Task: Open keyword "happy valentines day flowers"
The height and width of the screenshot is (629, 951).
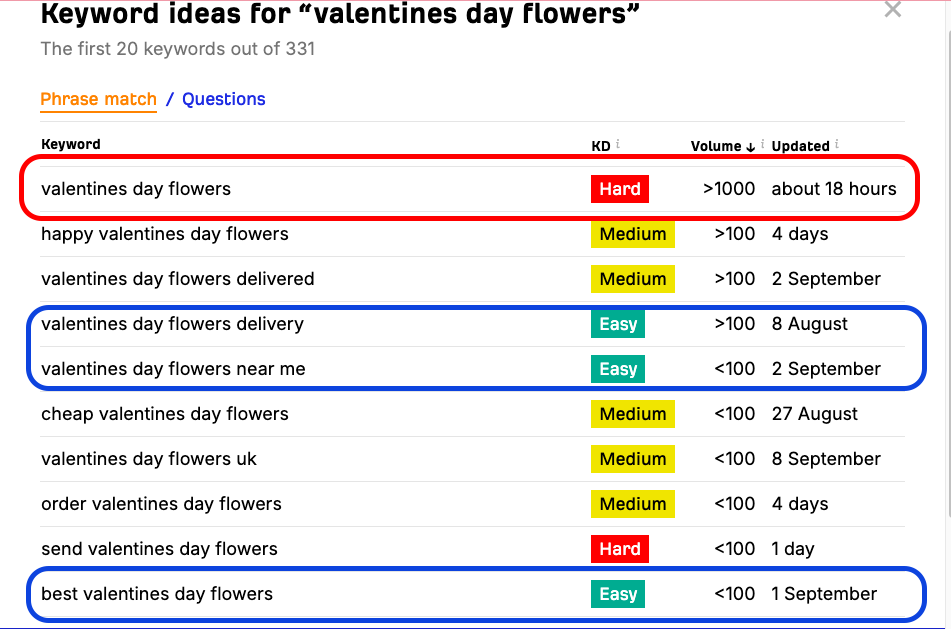Action: point(164,234)
